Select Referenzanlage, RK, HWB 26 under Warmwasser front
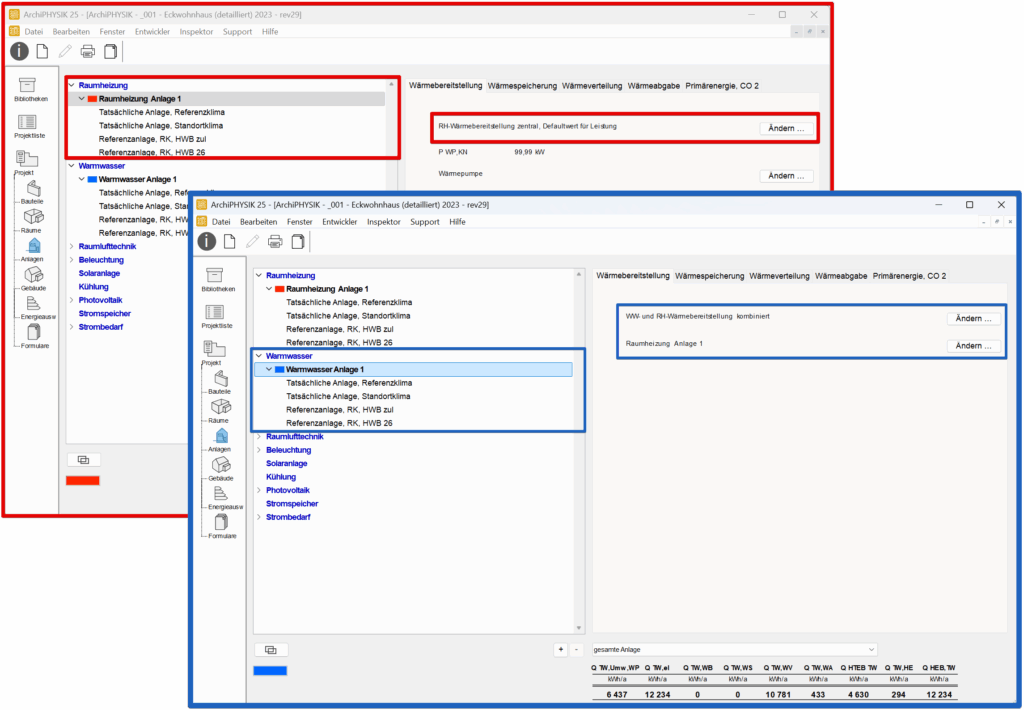The width and height of the screenshot is (1024, 710). point(339,423)
